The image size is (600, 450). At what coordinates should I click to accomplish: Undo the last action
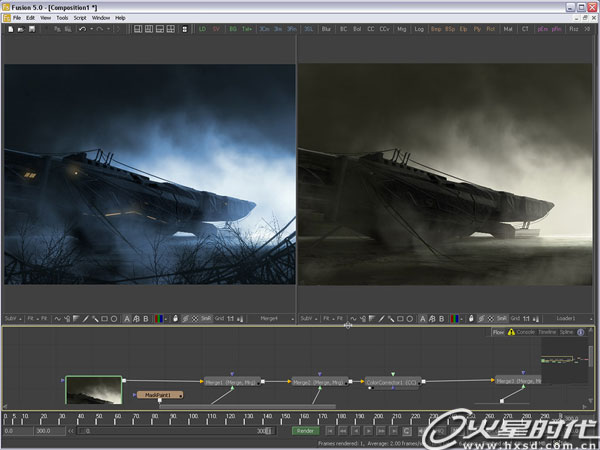pos(82,29)
